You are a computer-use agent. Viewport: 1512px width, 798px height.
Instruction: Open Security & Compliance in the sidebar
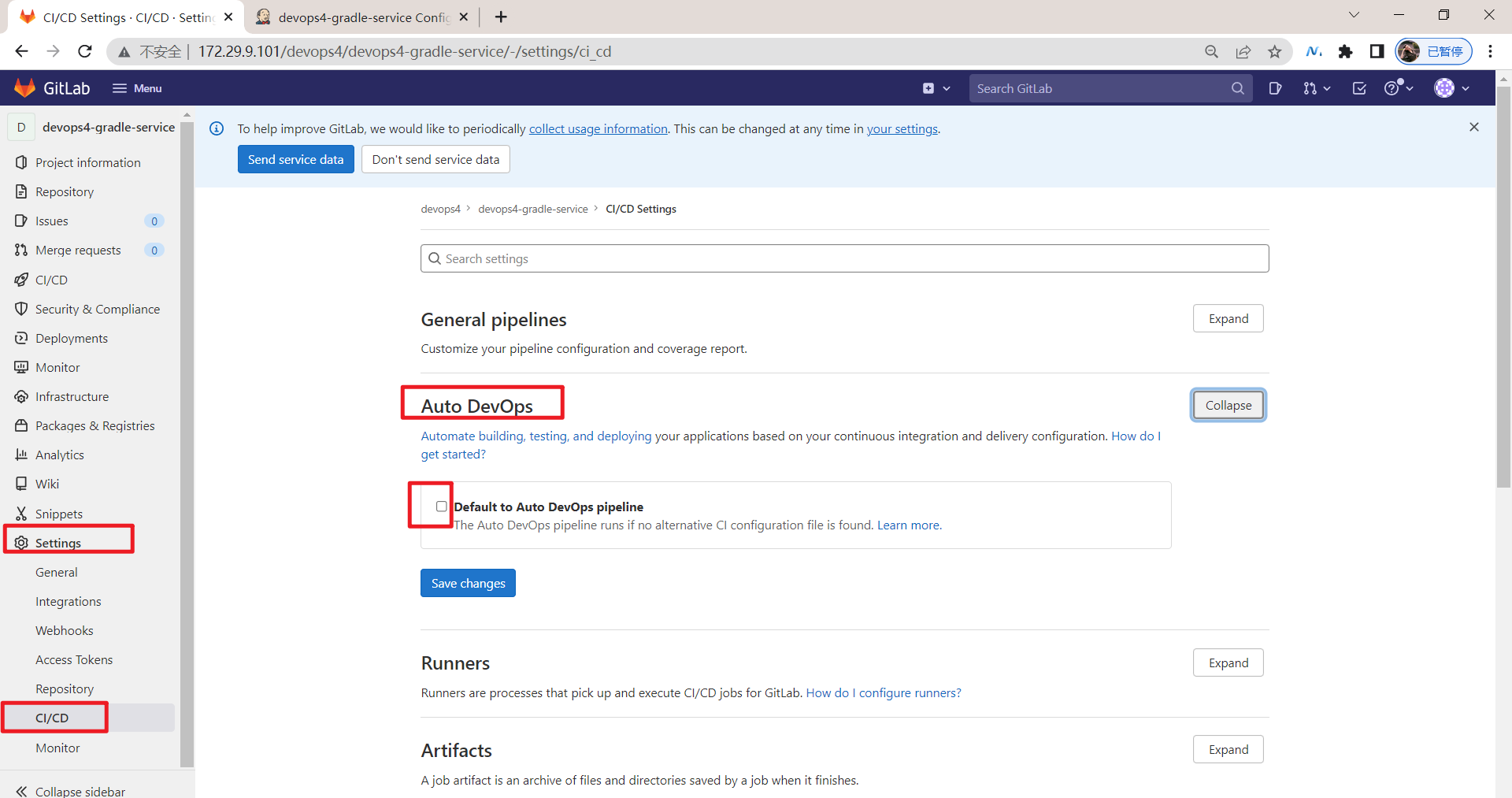pyautogui.click(x=98, y=309)
